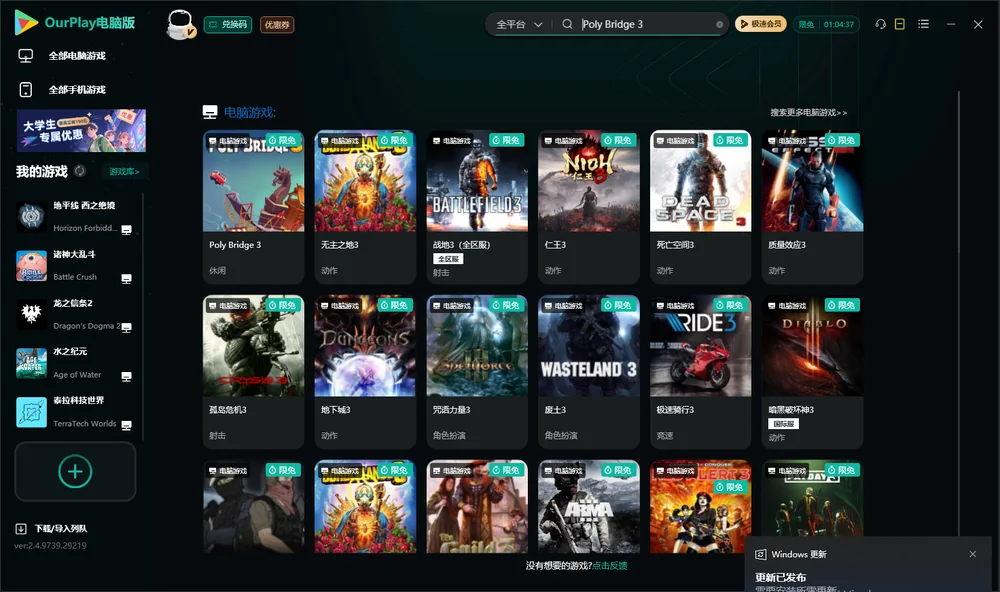This screenshot has height=592, width=1000.
Task: Open the Red Alert 3 game card
Action: point(700,507)
